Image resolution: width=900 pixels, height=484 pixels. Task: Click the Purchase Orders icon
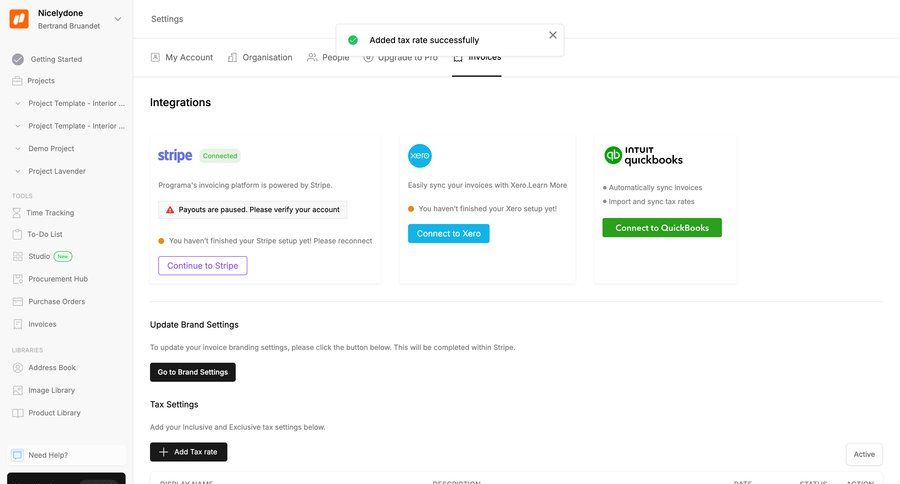[18, 301]
